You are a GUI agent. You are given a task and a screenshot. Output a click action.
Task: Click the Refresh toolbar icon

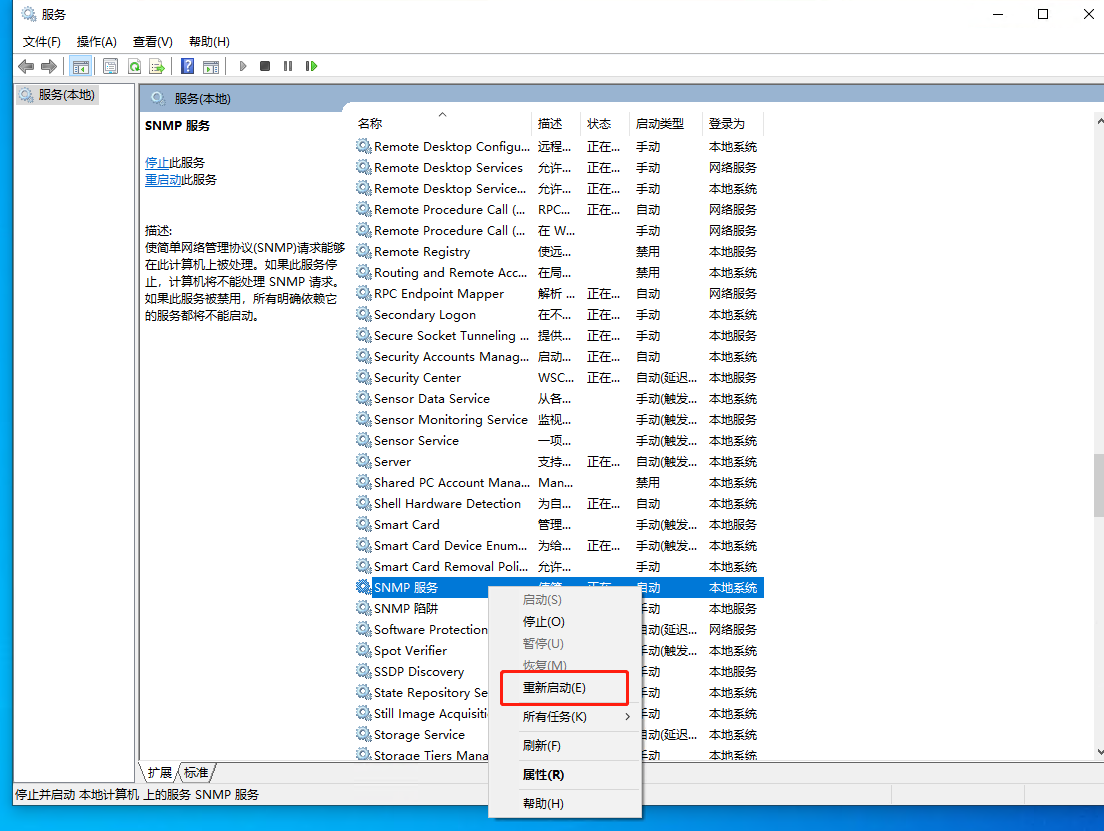coord(134,66)
